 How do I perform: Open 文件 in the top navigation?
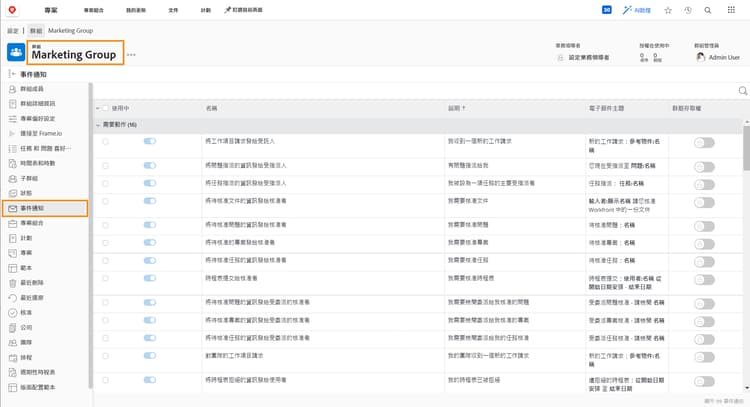point(173,10)
